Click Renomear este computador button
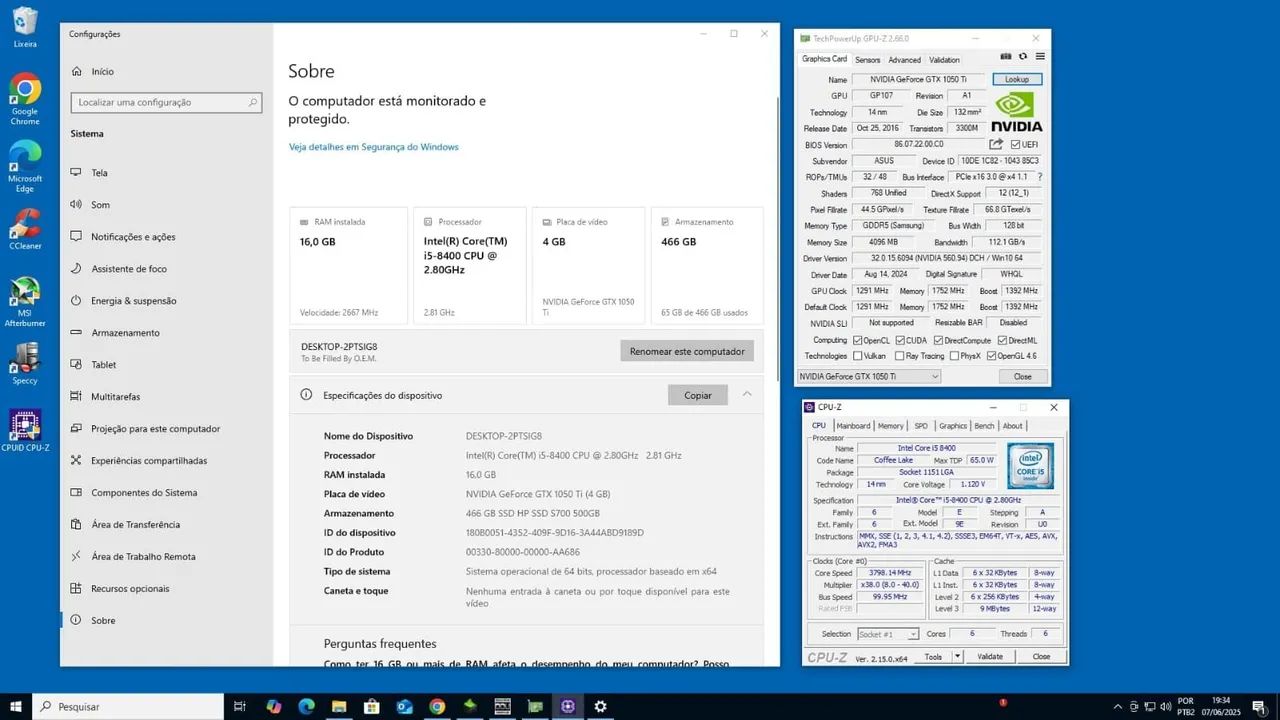The image size is (1280, 720). point(687,351)
